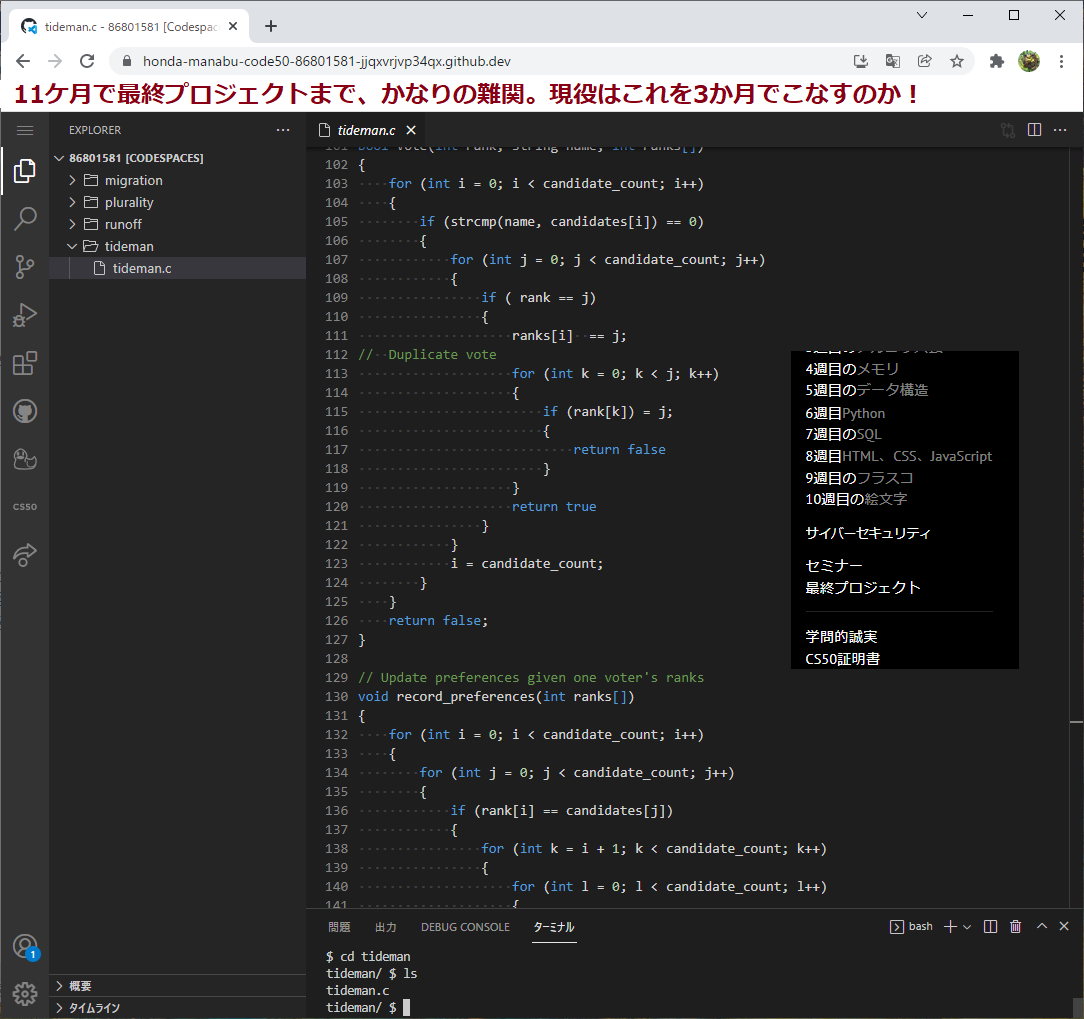The width and height of the screenshot is (1084, 1019).
Task: Click the browser address bar URL
Action: [340, 61]
